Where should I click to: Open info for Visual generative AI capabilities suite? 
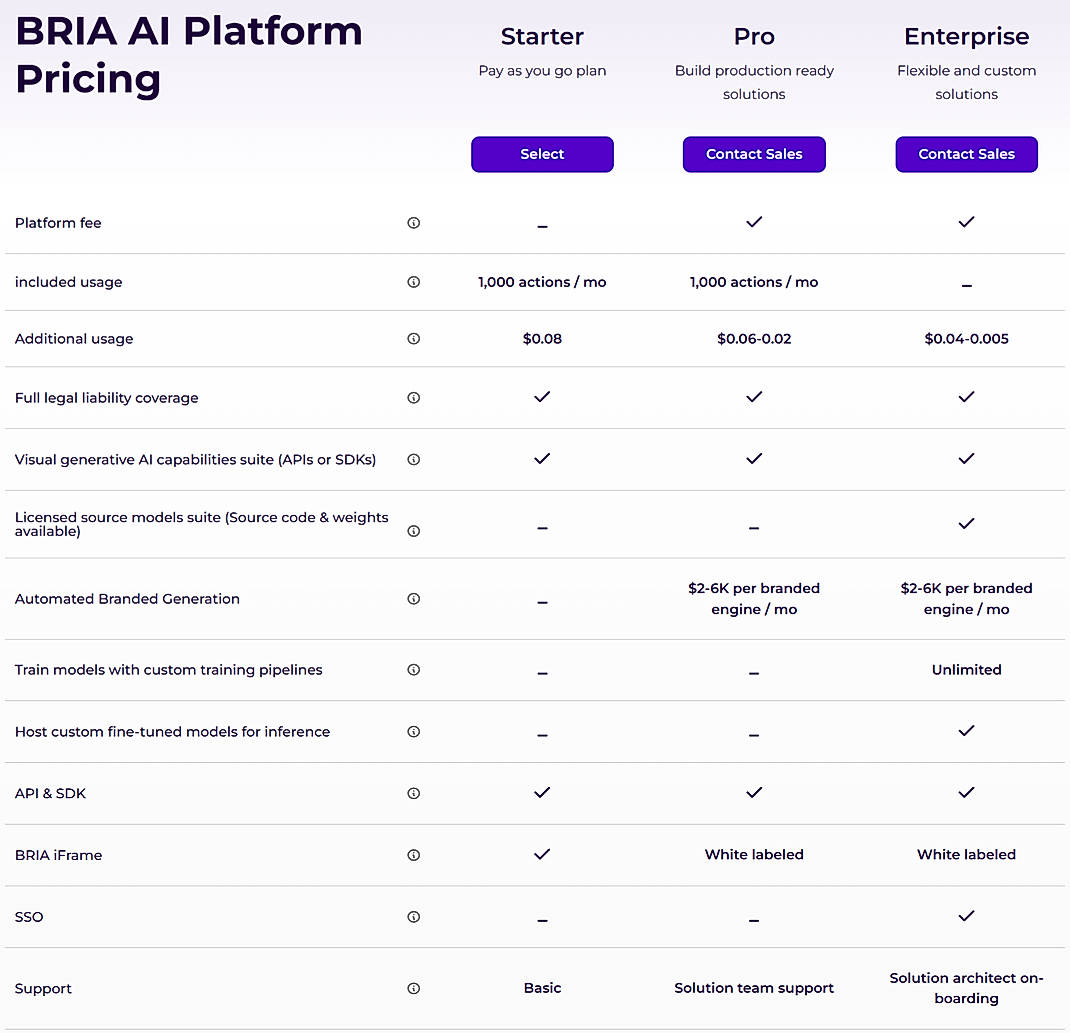pos(413,459)
